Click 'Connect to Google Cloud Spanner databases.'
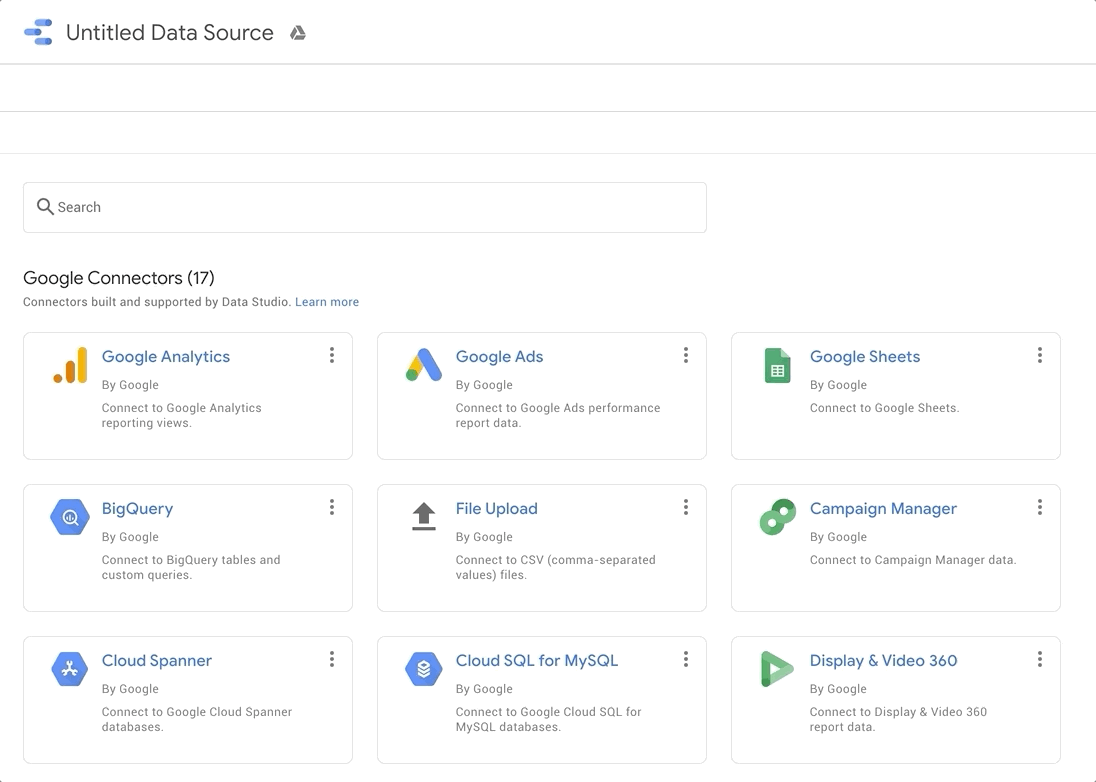Viewport: 1096px width, 782px height. click(197, 719)
